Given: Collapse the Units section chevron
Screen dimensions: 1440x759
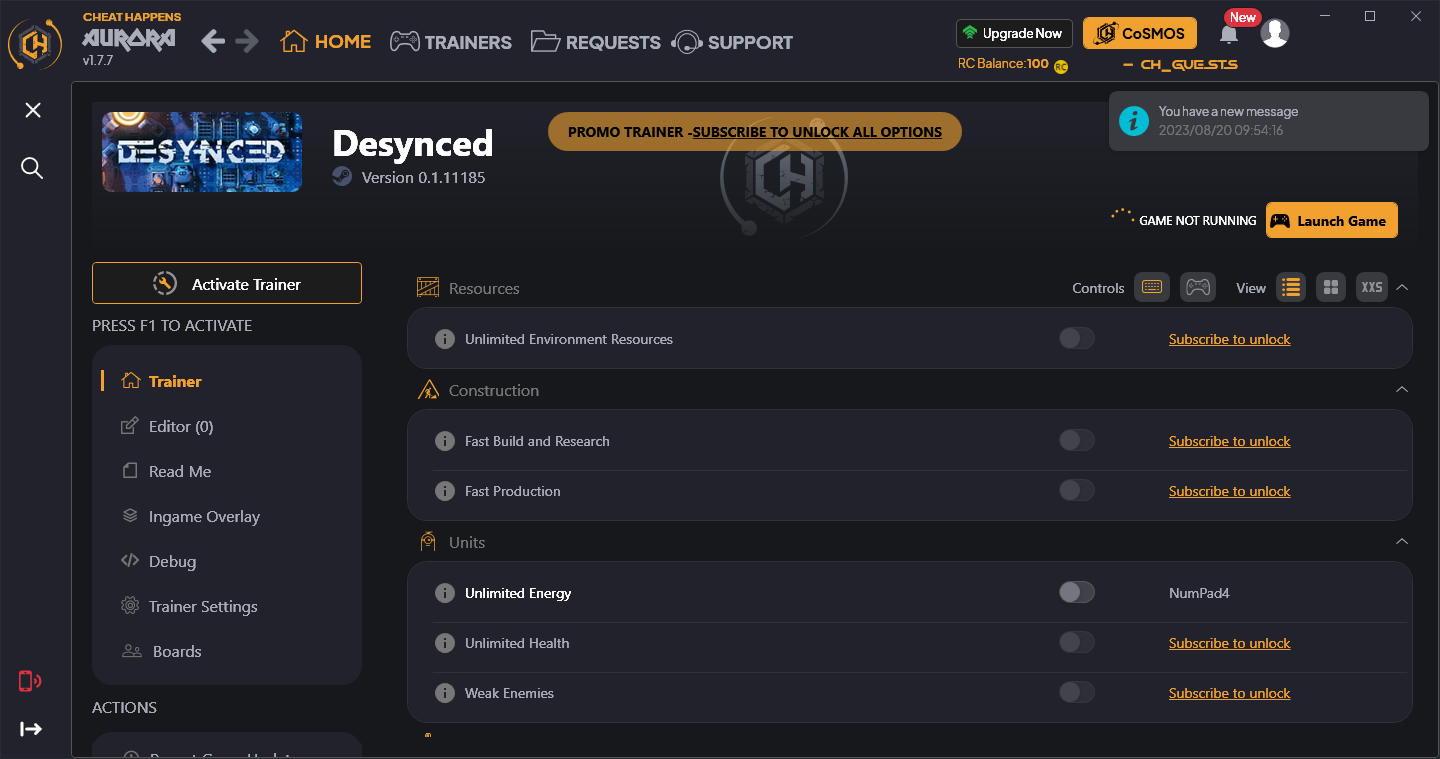Looking at the screenshot, I should (x=1402, y=541).
